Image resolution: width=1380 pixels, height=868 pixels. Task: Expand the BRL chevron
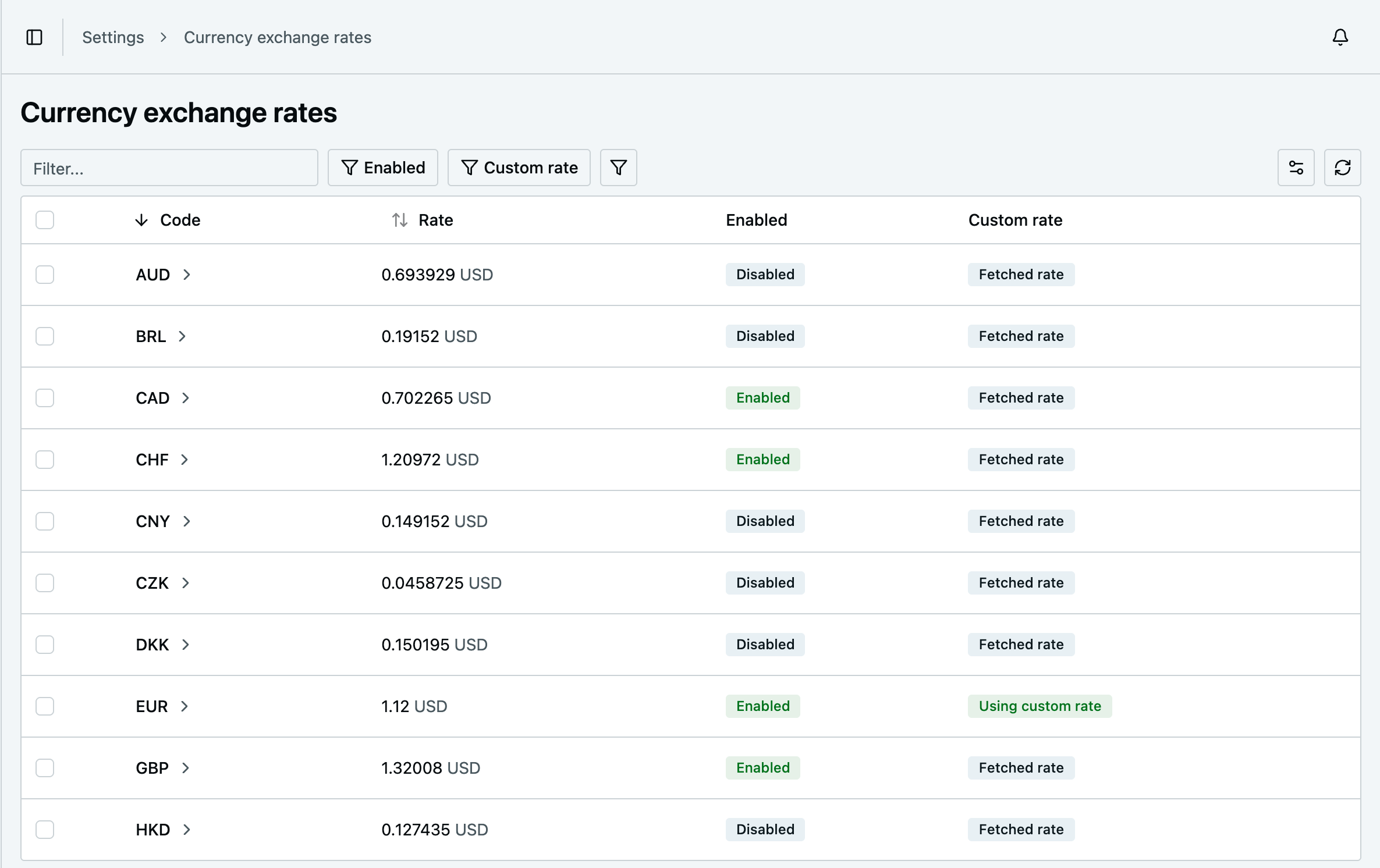point(182,336)
